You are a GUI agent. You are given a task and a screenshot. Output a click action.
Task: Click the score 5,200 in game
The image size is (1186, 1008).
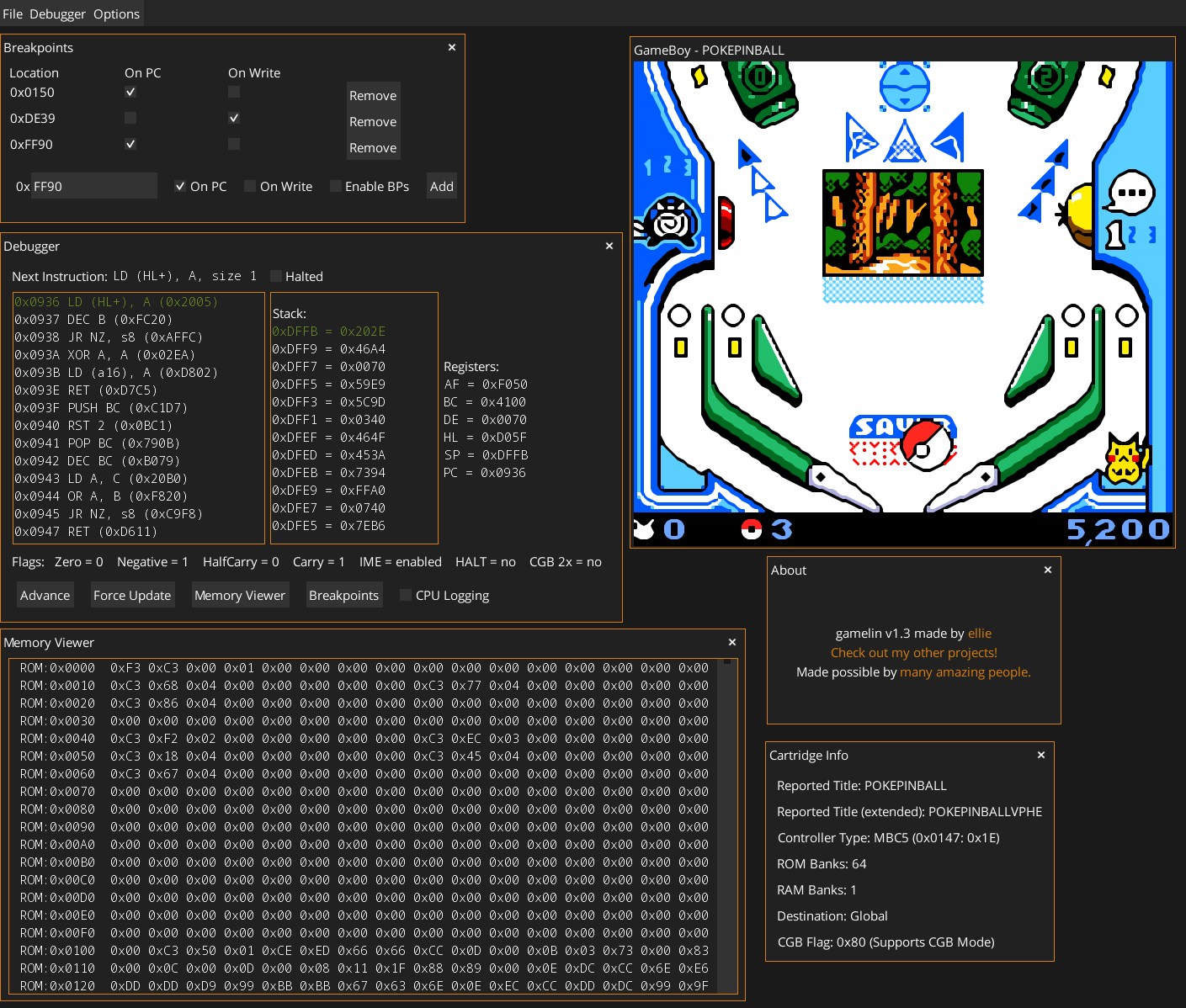coord(1118,529)
